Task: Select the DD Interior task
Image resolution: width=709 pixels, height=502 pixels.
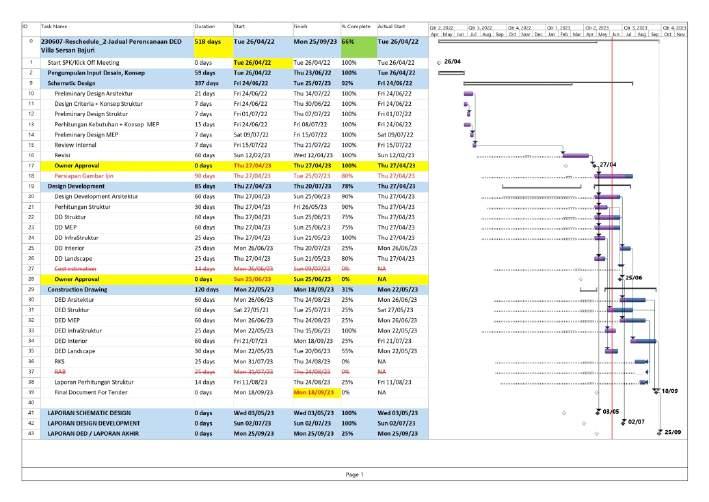Action: point(69,248)
